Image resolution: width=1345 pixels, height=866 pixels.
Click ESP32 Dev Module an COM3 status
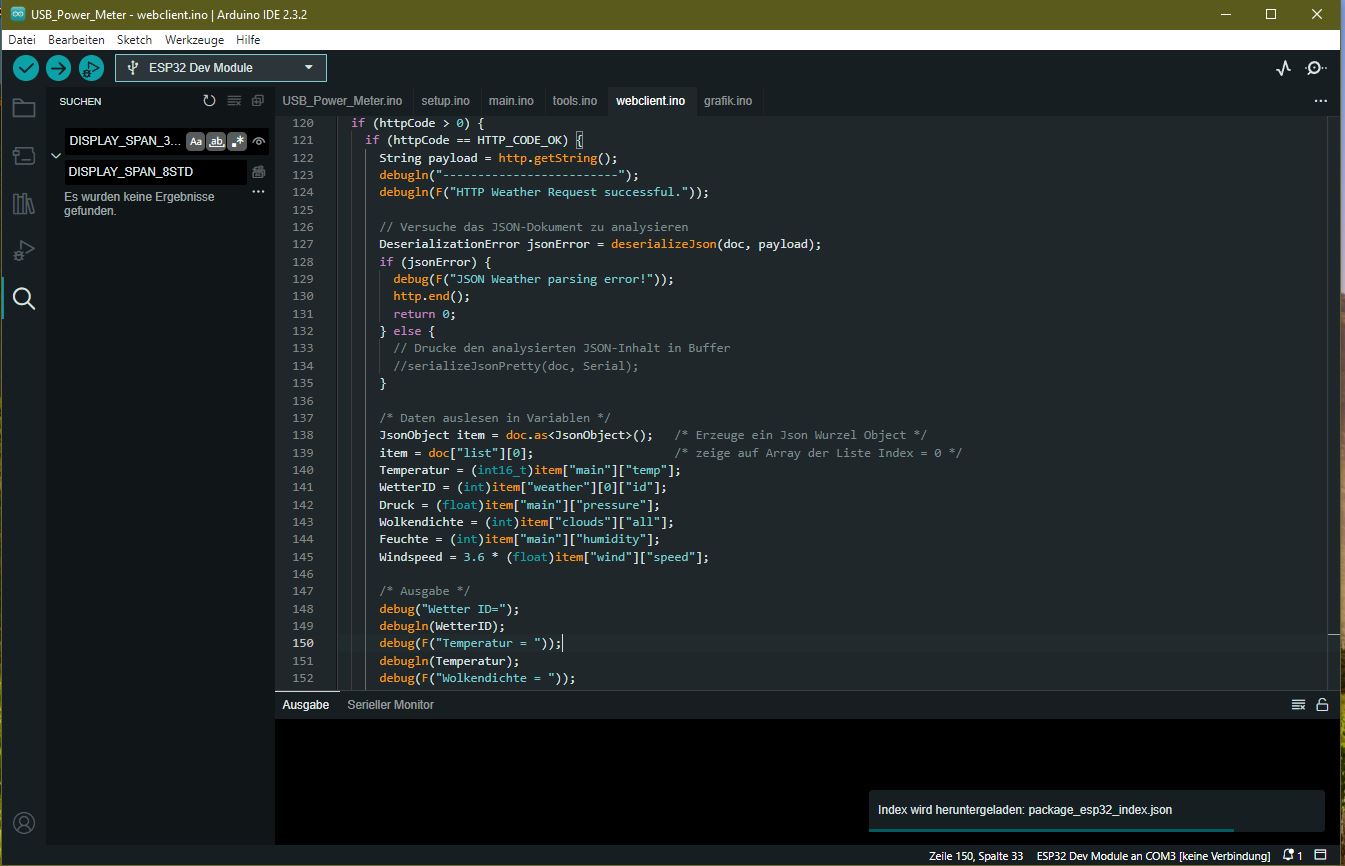click(x=1153, y=856)
